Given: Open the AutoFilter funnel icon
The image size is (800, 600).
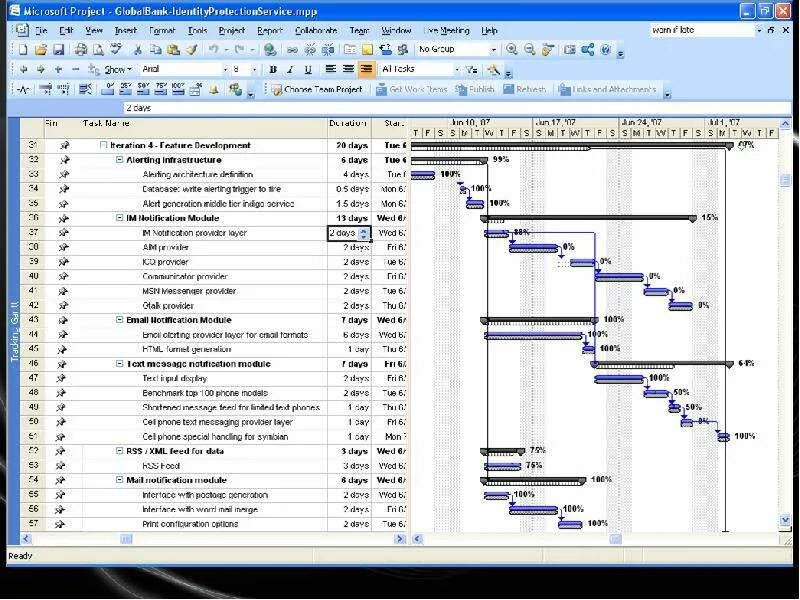Looking at the screenshot, I should coord(471,69).
